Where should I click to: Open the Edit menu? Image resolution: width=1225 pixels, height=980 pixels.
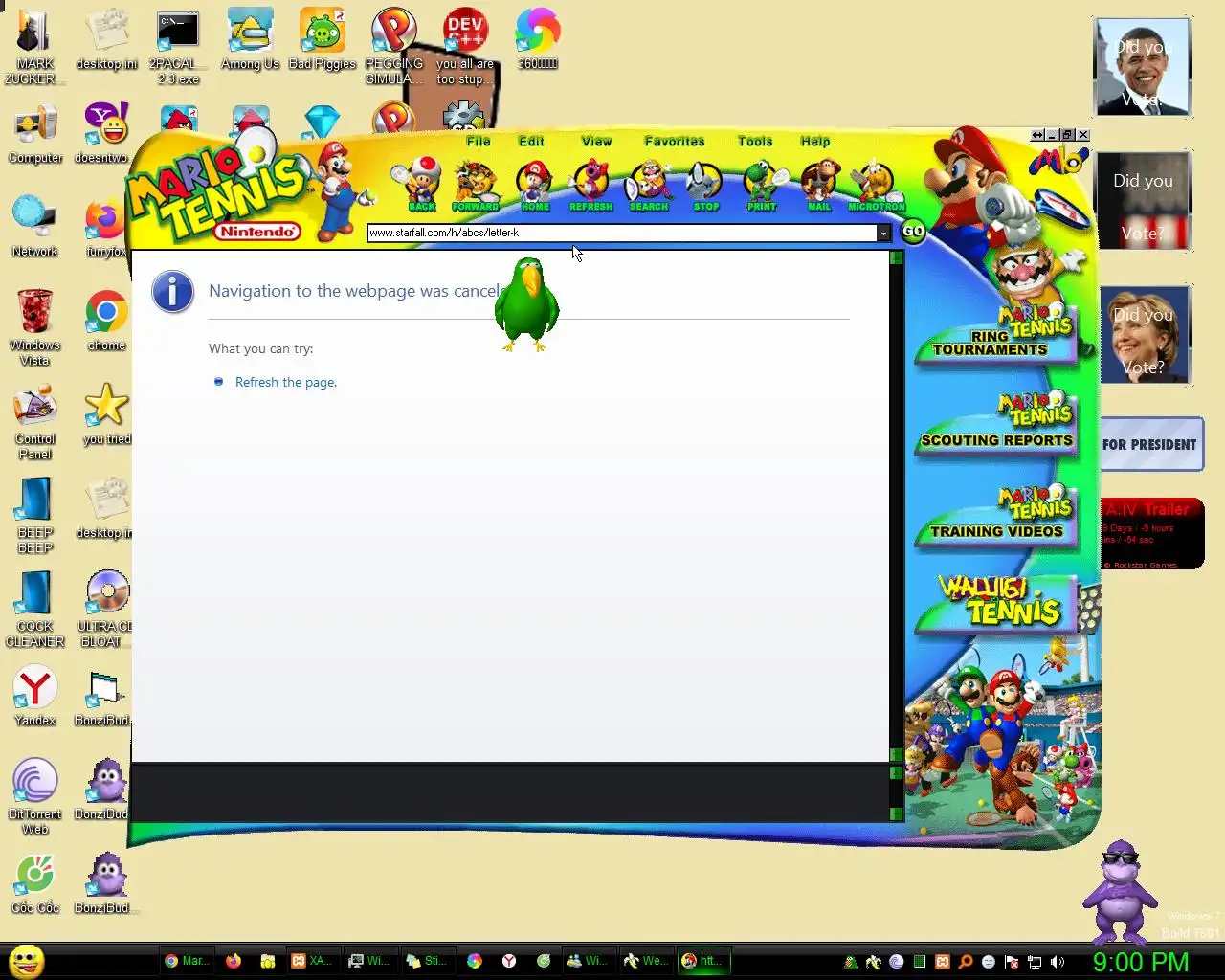point(531,141)
